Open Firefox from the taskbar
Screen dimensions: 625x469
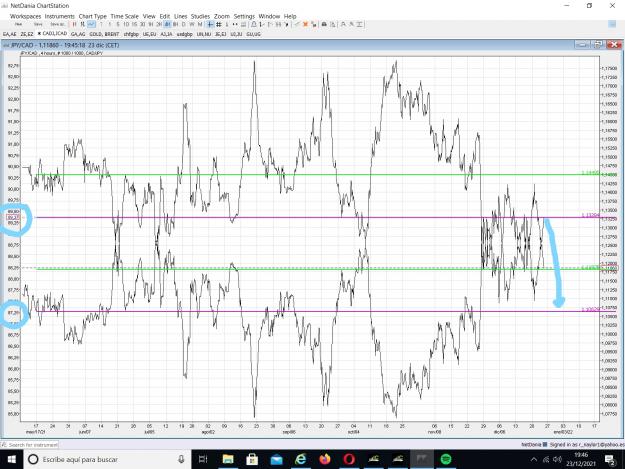(x=325, y=459)
